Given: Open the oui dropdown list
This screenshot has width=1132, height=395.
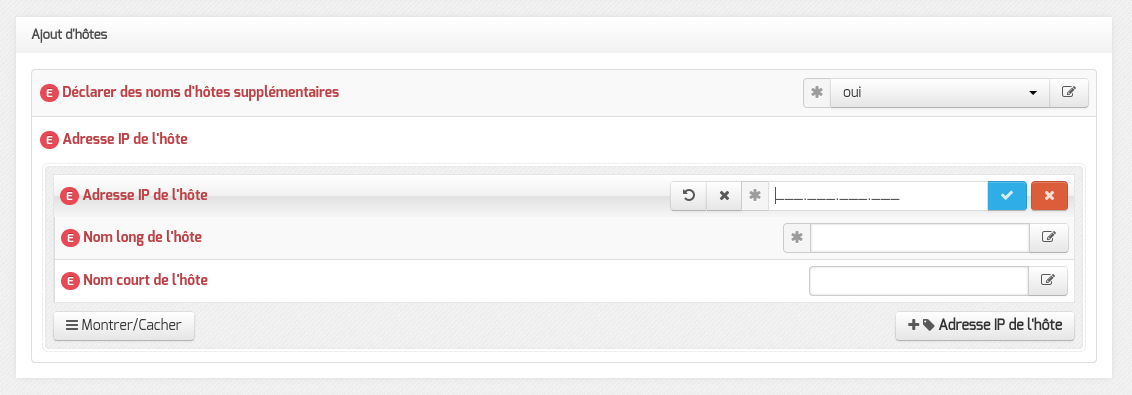Looking at the screenshot, I should click(940, 93).
